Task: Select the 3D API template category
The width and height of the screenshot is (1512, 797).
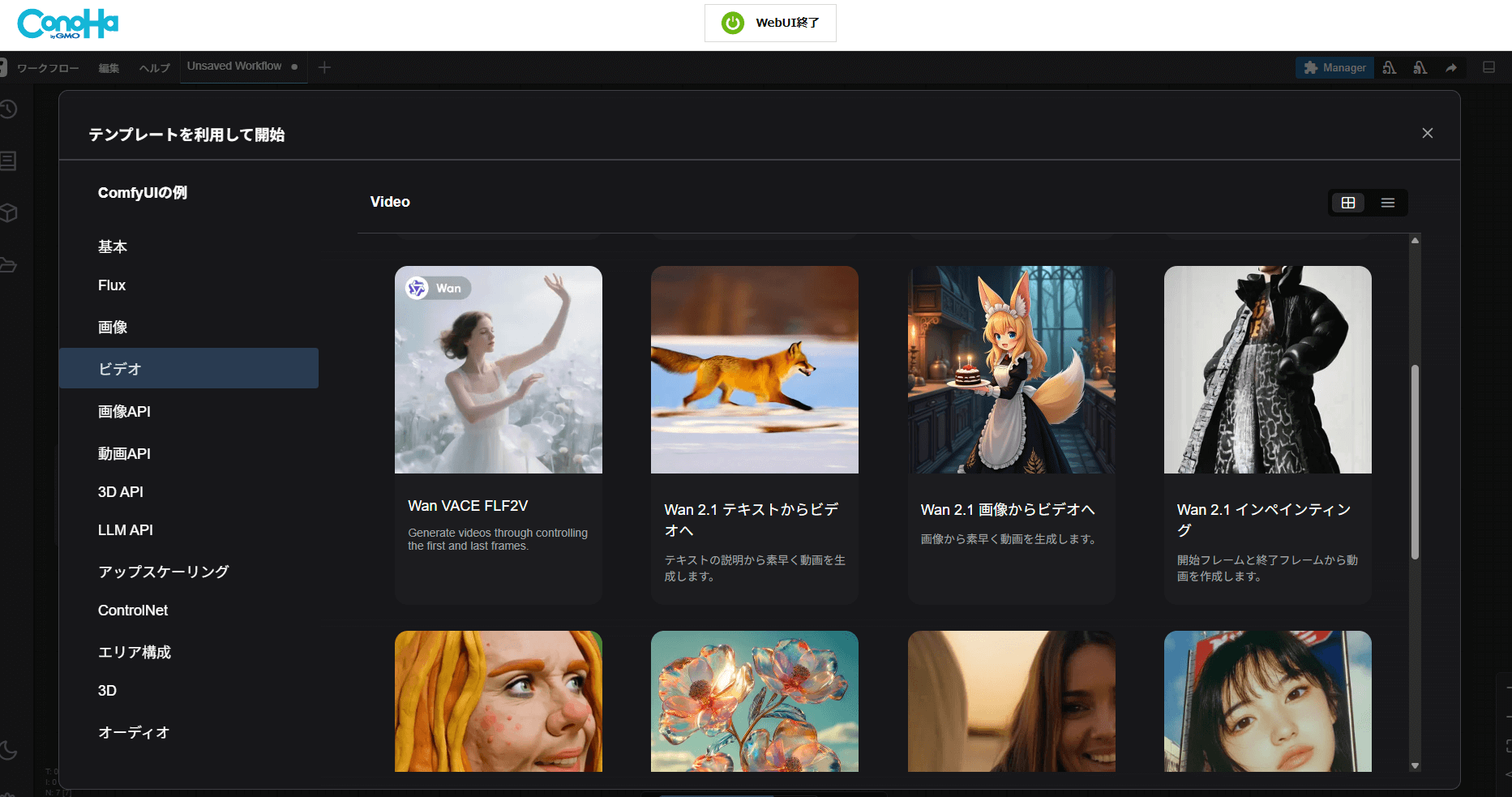Action: tap(188, 491)
